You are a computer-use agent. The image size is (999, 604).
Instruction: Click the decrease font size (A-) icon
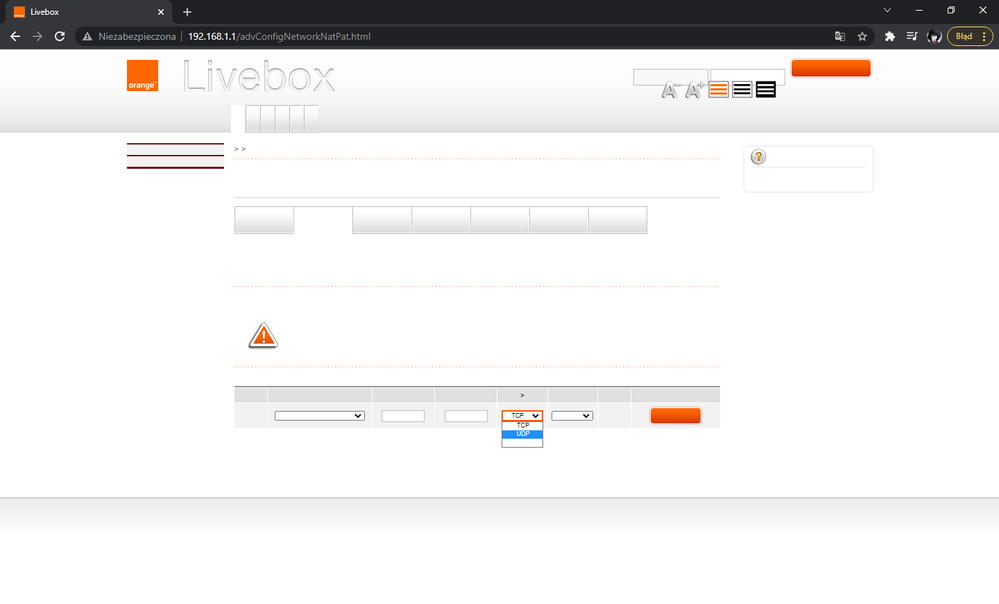coord(670,90)
